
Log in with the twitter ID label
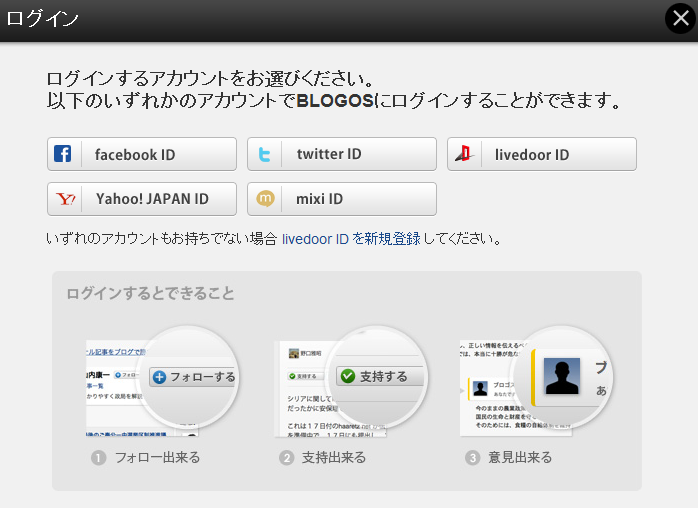coord(329,154)
